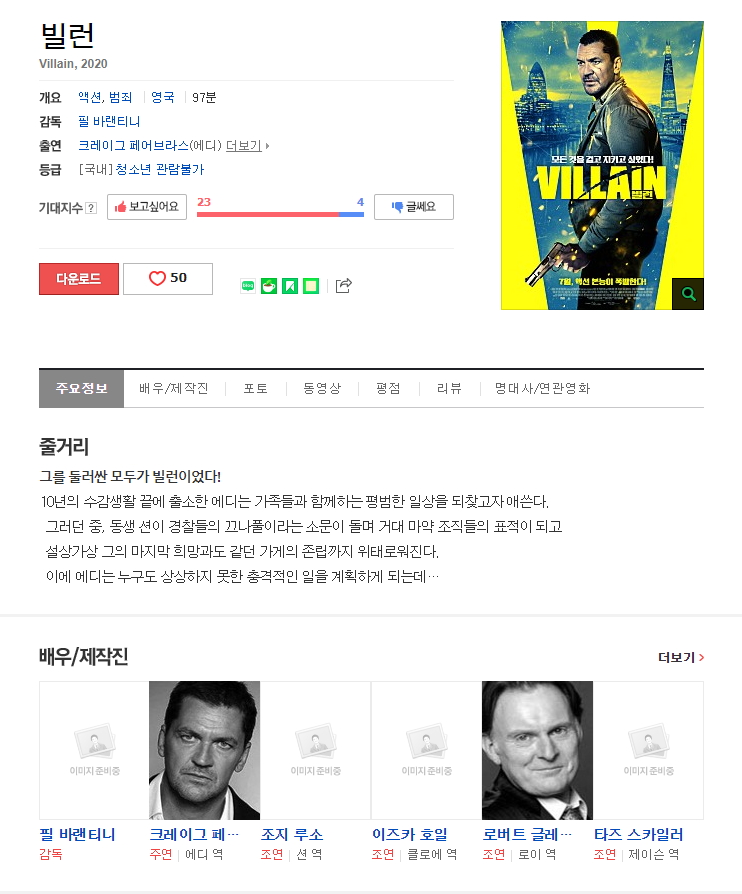Screen dimensions: 742x894
Task: Share via the Naver Cafe cup icon
Action: 269,286
